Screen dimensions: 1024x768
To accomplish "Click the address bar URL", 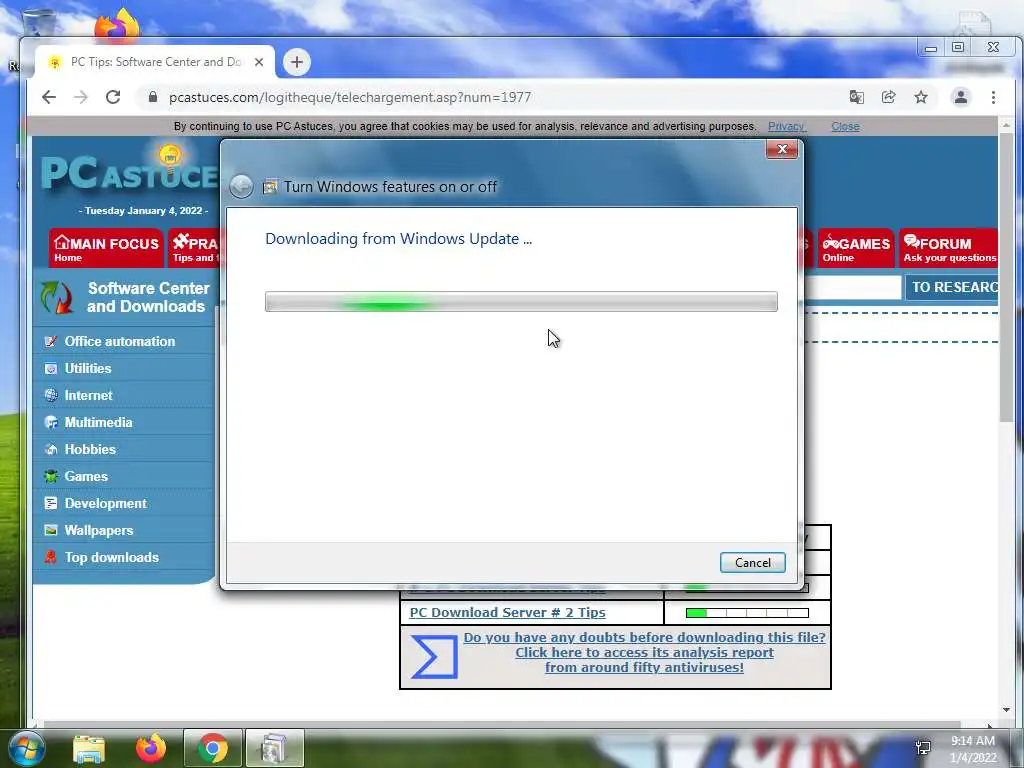I will (350, 97).
